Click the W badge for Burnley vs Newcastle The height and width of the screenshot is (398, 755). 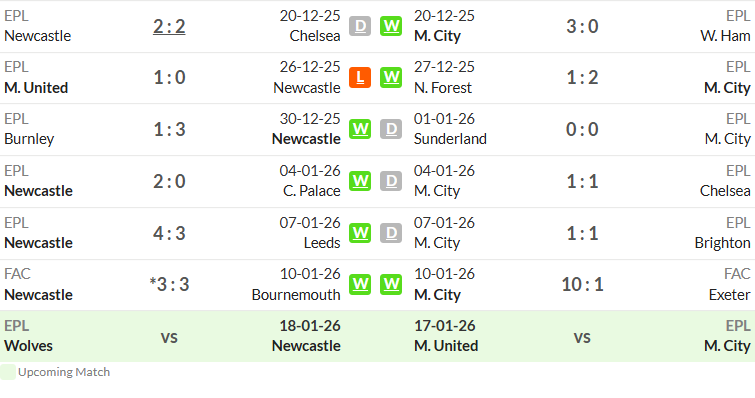360,129
